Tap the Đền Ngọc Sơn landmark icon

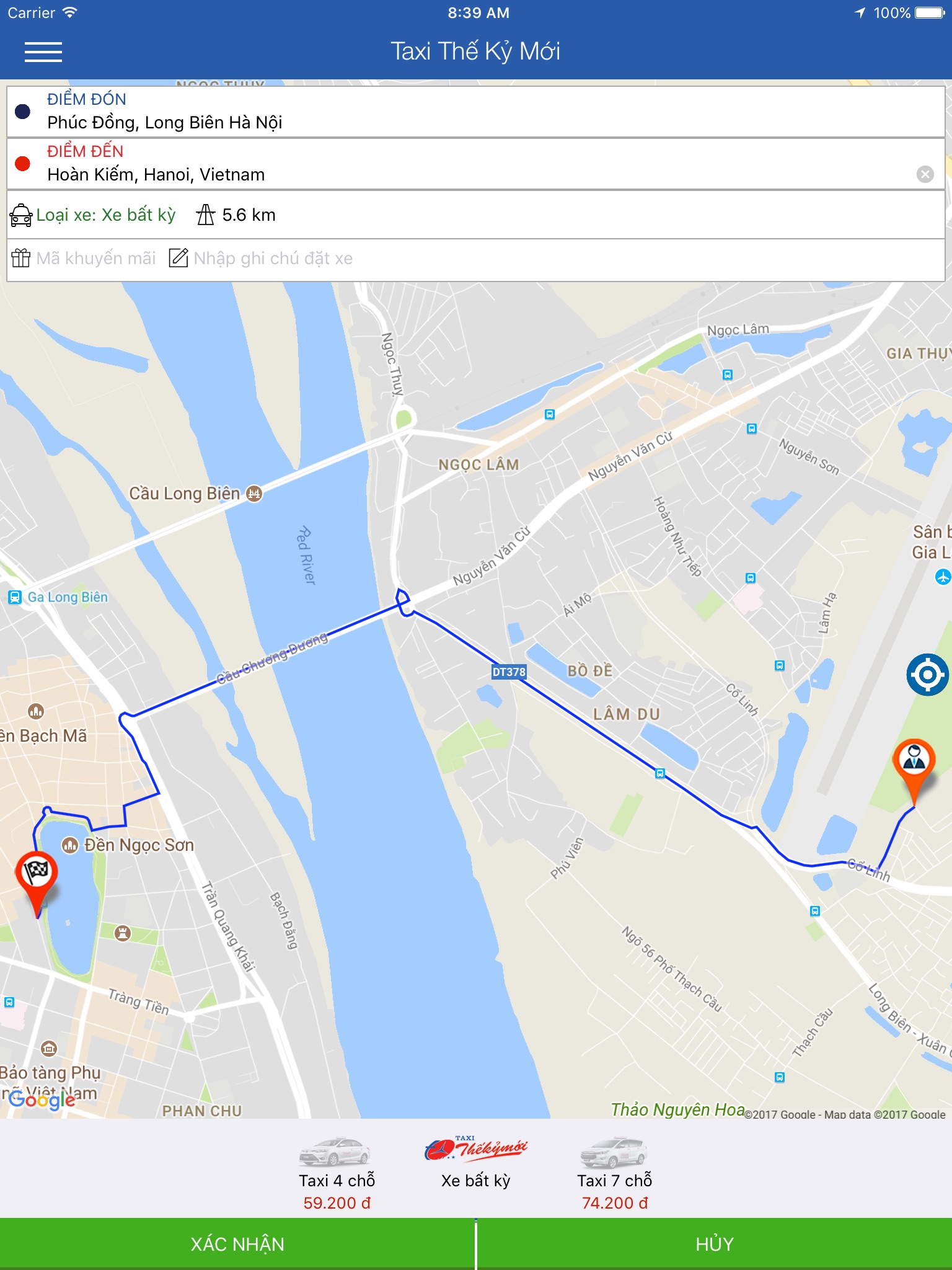(70, 845)
